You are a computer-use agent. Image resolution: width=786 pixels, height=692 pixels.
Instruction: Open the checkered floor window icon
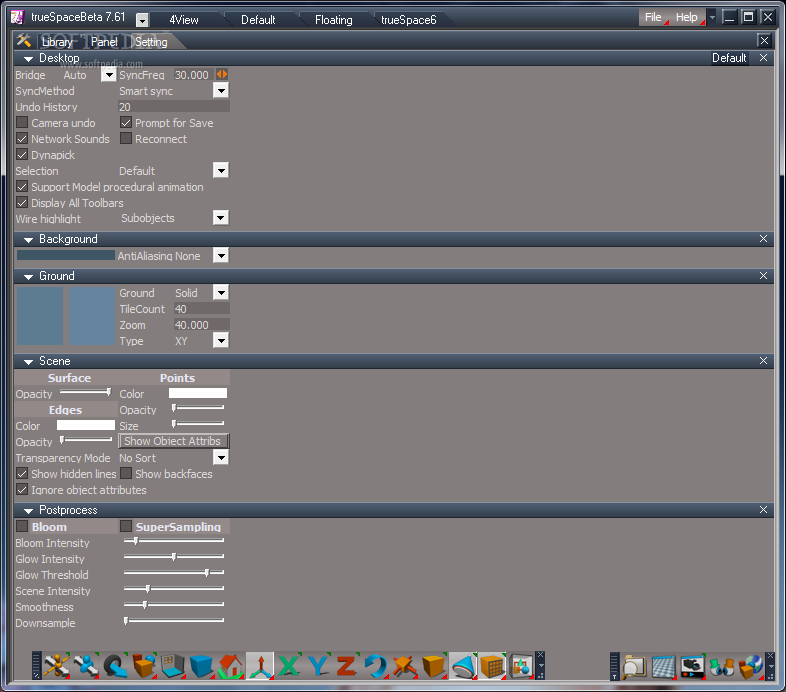pos(664,666)
